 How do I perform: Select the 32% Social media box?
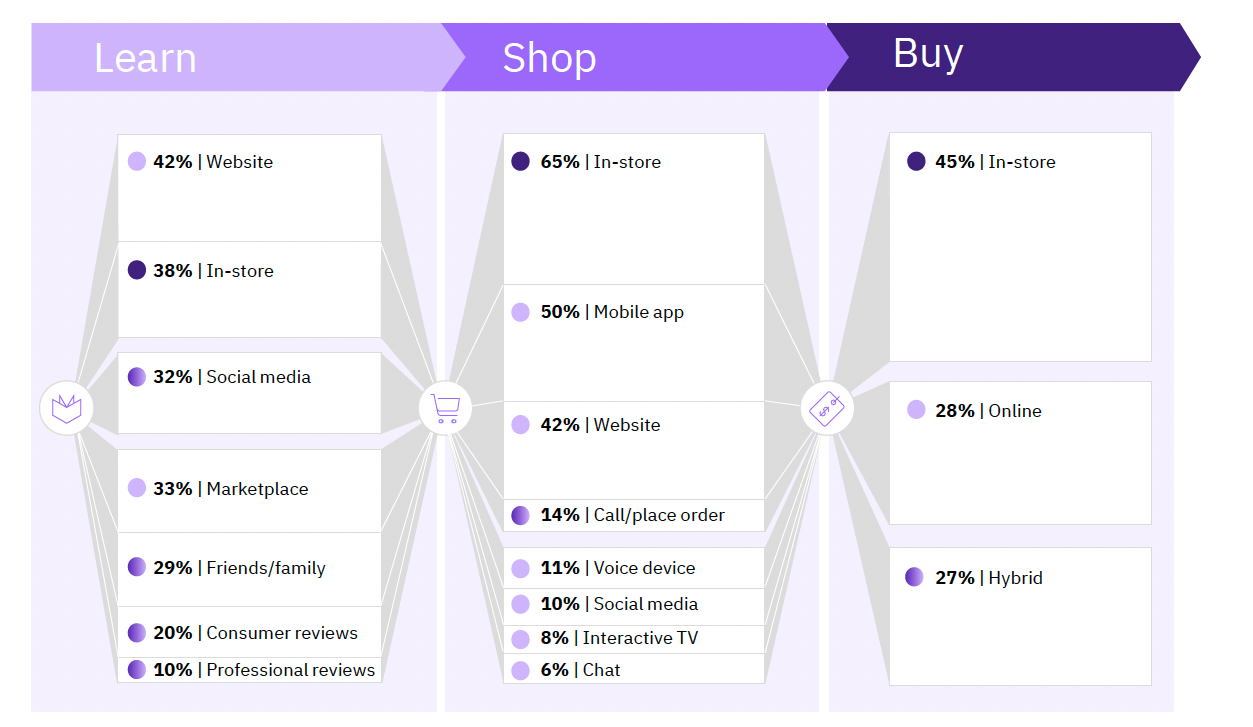[249, 393]
